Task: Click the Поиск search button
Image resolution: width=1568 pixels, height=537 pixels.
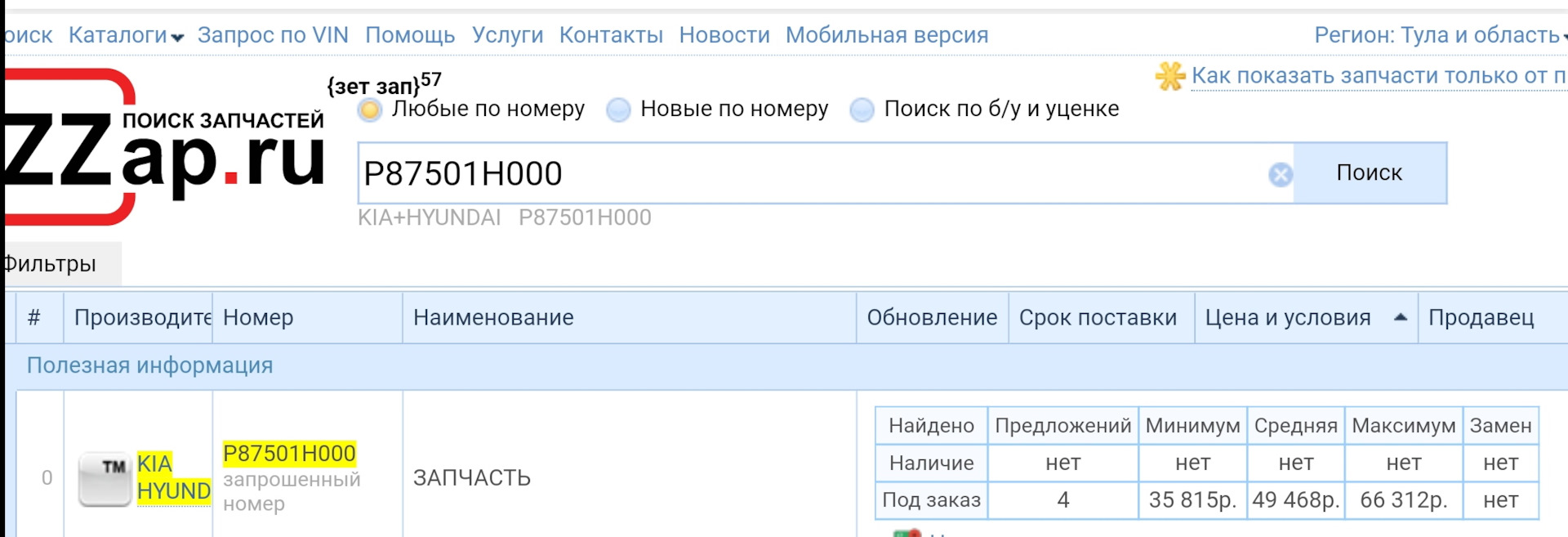Action: (1370, 173)
